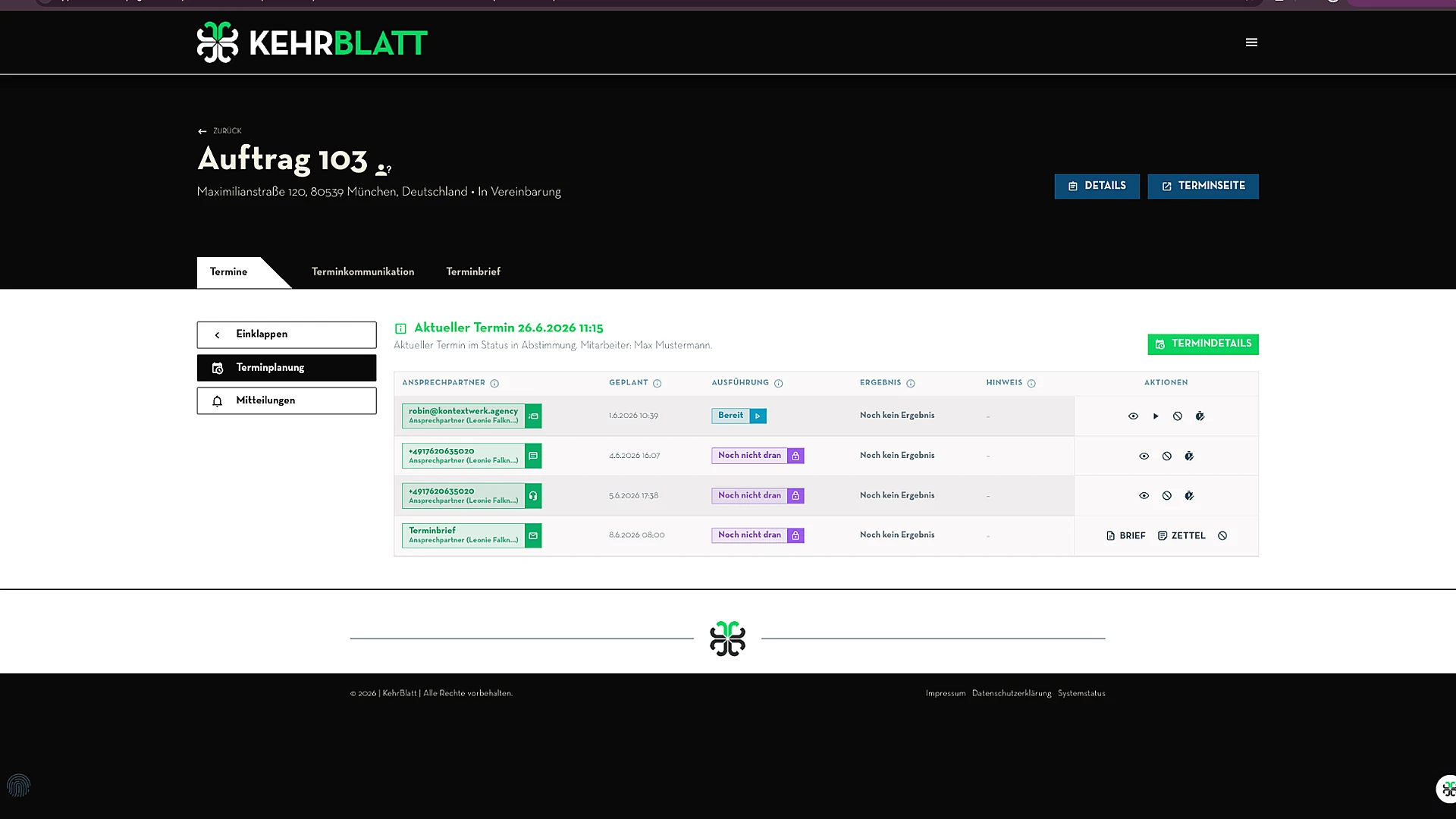Click the planned date 1.6.2026 10:39
The height and width of the screenshot is (819, 1456).
tap(633, 416)
